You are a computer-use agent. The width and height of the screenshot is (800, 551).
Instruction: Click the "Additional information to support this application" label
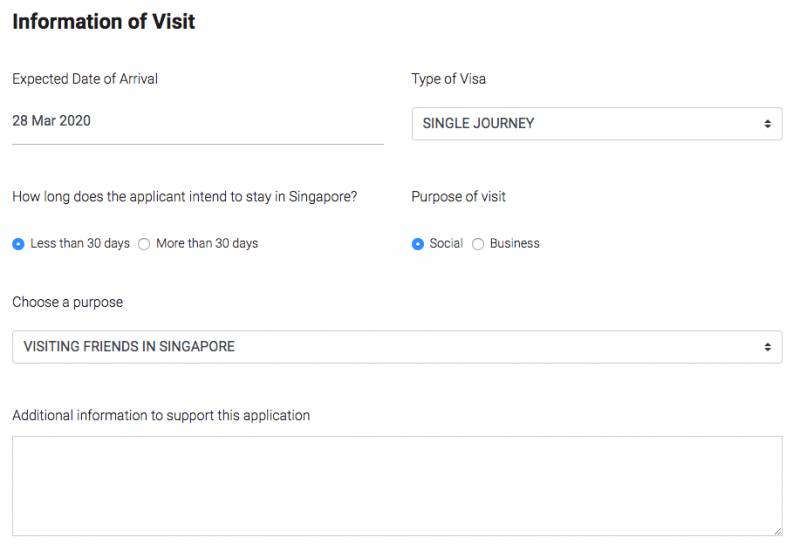[x=161, y=415]
